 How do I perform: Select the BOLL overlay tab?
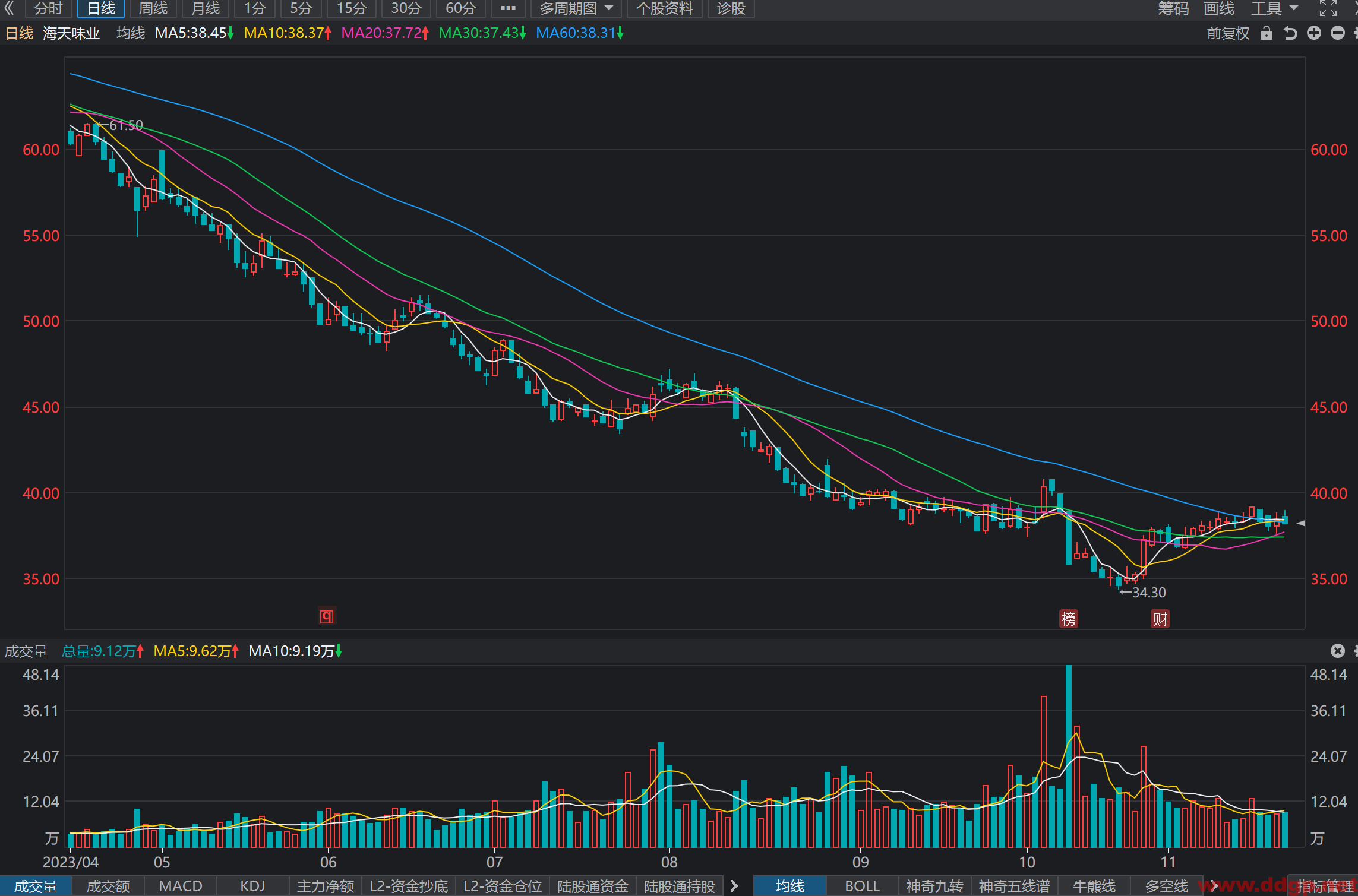[x=862, y=886]
